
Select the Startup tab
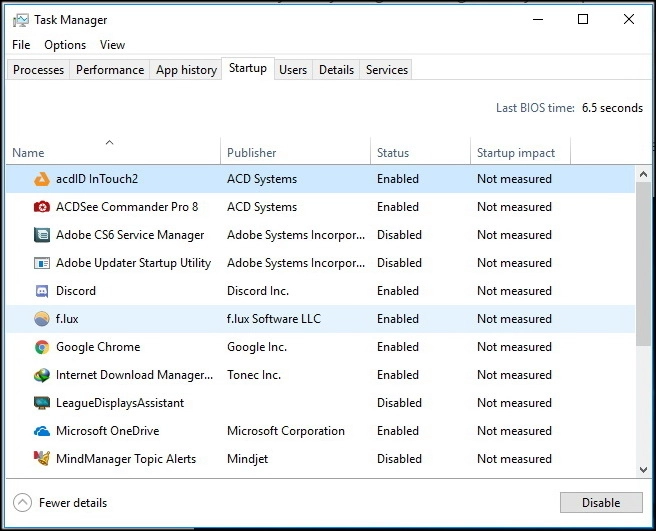point(248,68)
